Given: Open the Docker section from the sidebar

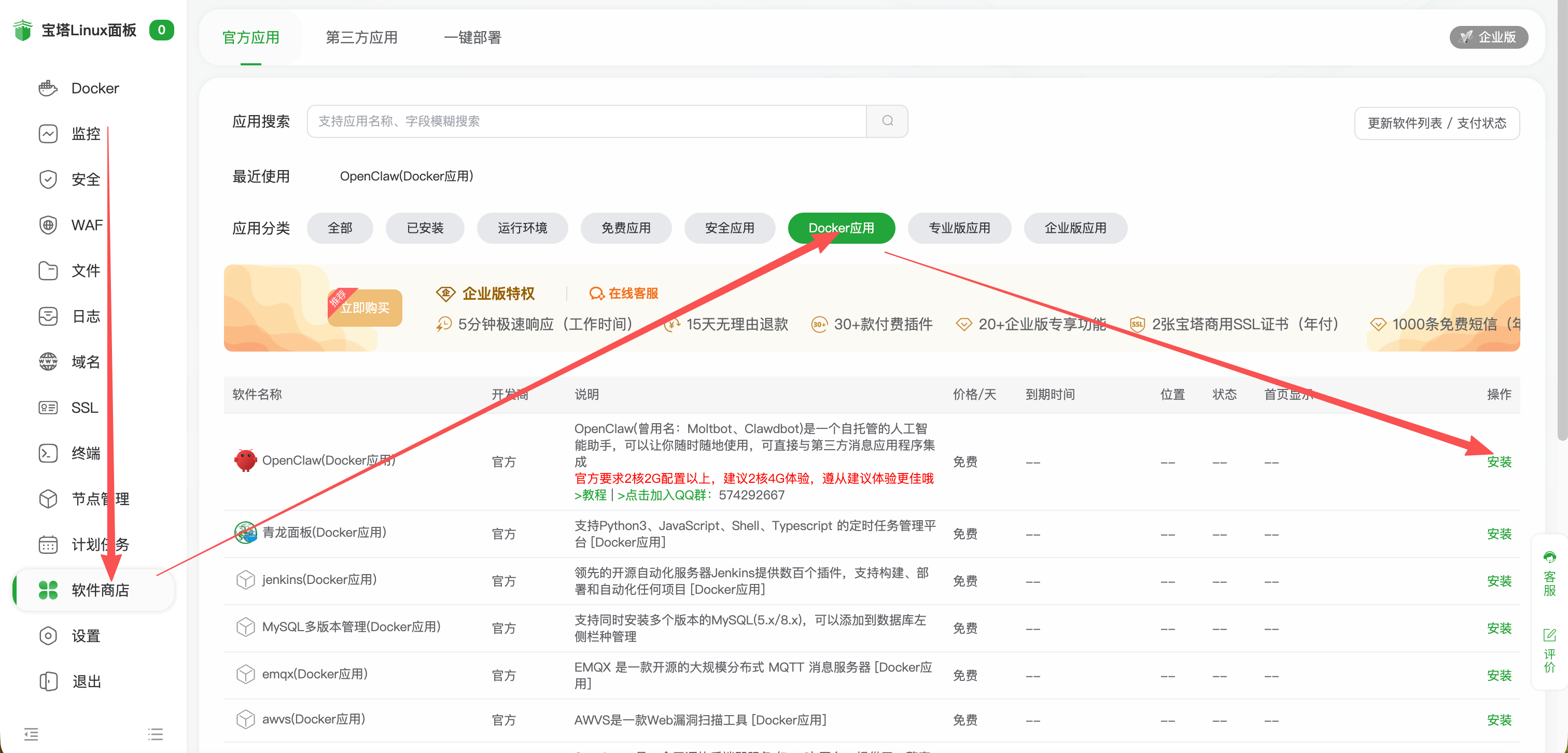Looking at the screenshot, I should click(x=94, y=88).
